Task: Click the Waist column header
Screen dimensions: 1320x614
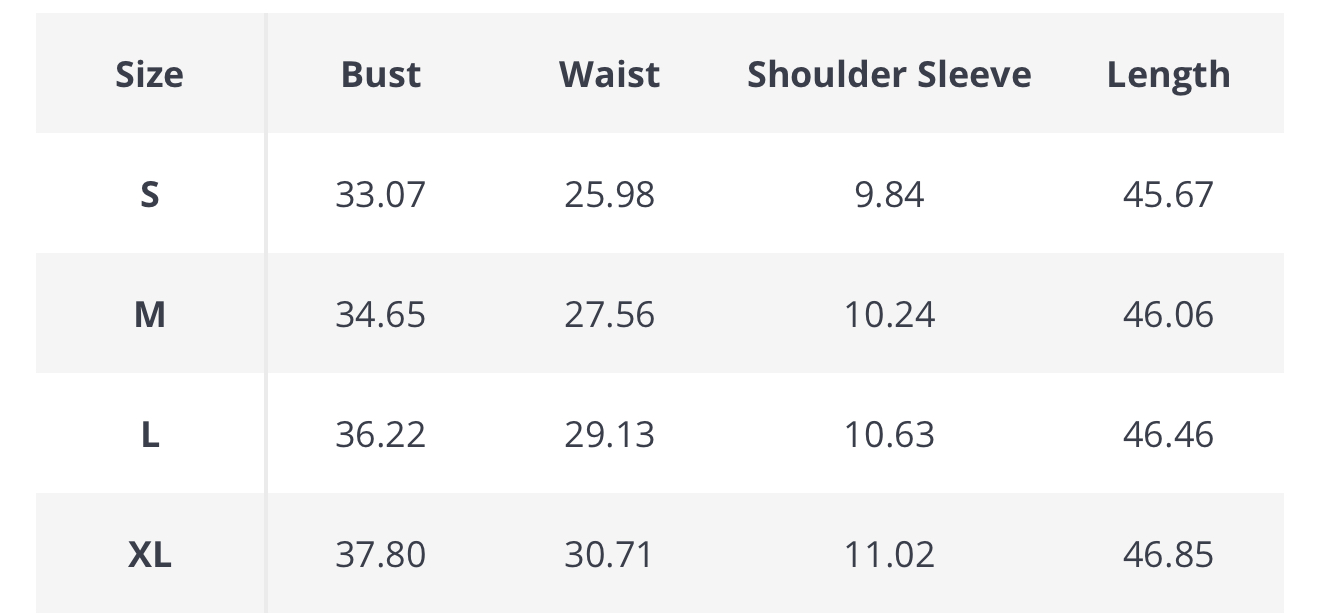Action: coord(609,75)
